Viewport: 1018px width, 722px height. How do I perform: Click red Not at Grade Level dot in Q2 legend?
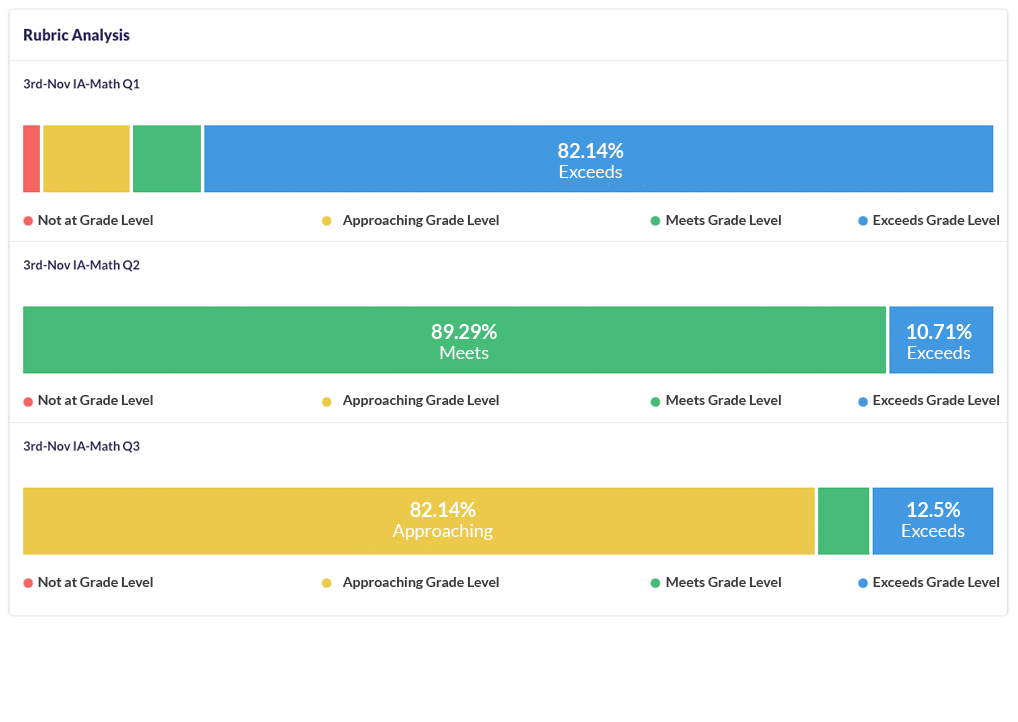[28, 401]
